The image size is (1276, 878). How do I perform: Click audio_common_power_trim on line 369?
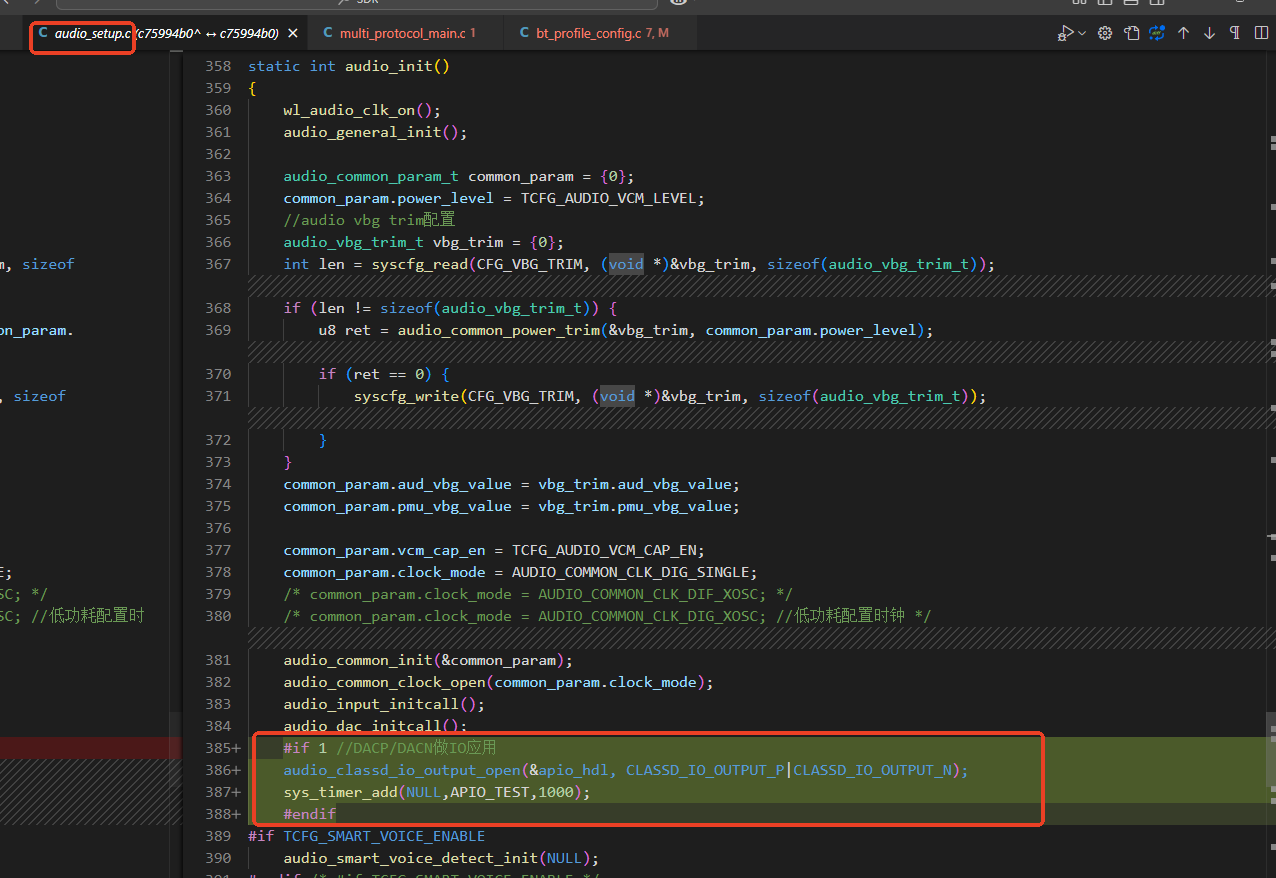(499, 330)
